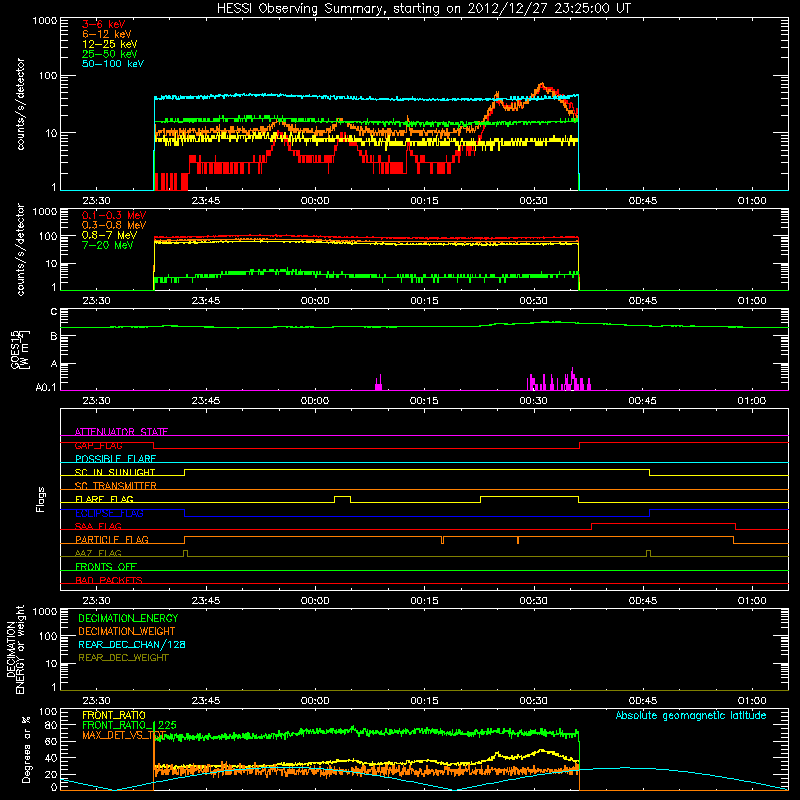Click the REAR_DEC_WEIGHT legend label
Image resolution: width=800 pixels, height=800 pixels.
point(123,658)
